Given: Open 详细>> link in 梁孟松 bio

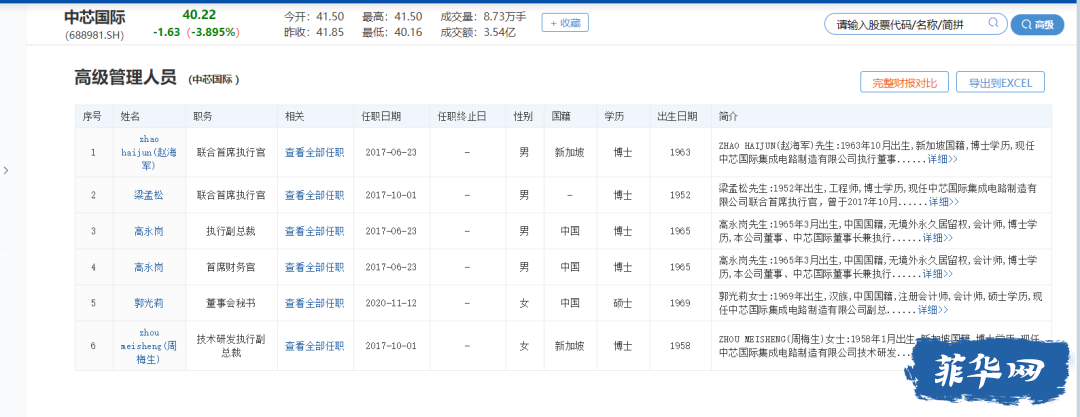Looking at the screenshot, I should coord(944,202).
